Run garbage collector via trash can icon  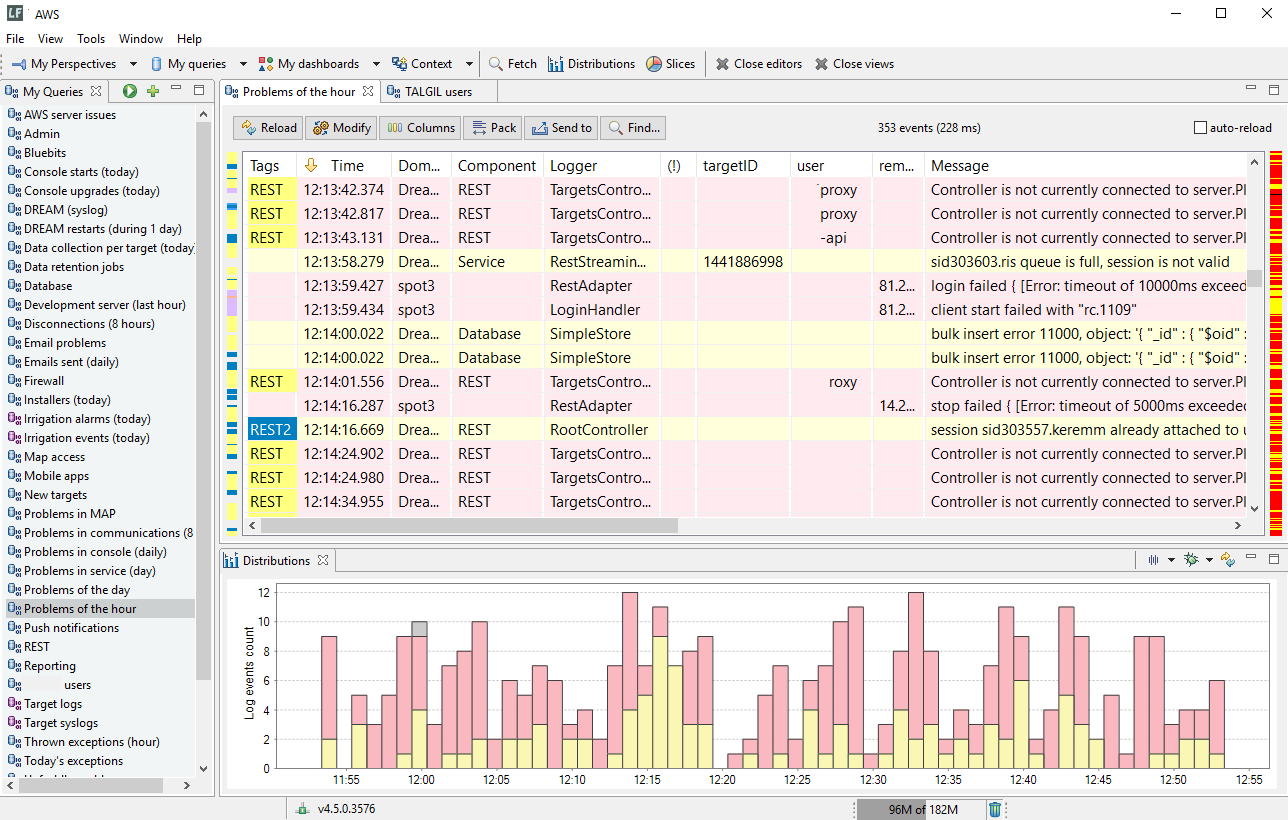(995, 809)
